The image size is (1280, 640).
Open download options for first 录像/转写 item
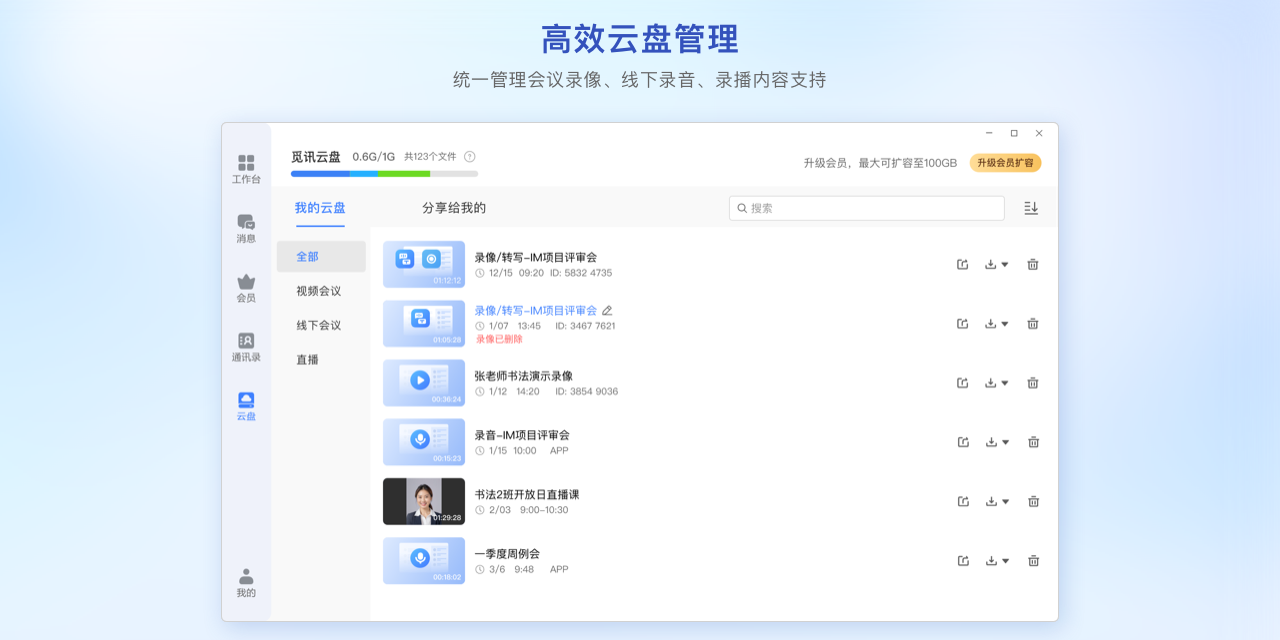pos(996,265)
